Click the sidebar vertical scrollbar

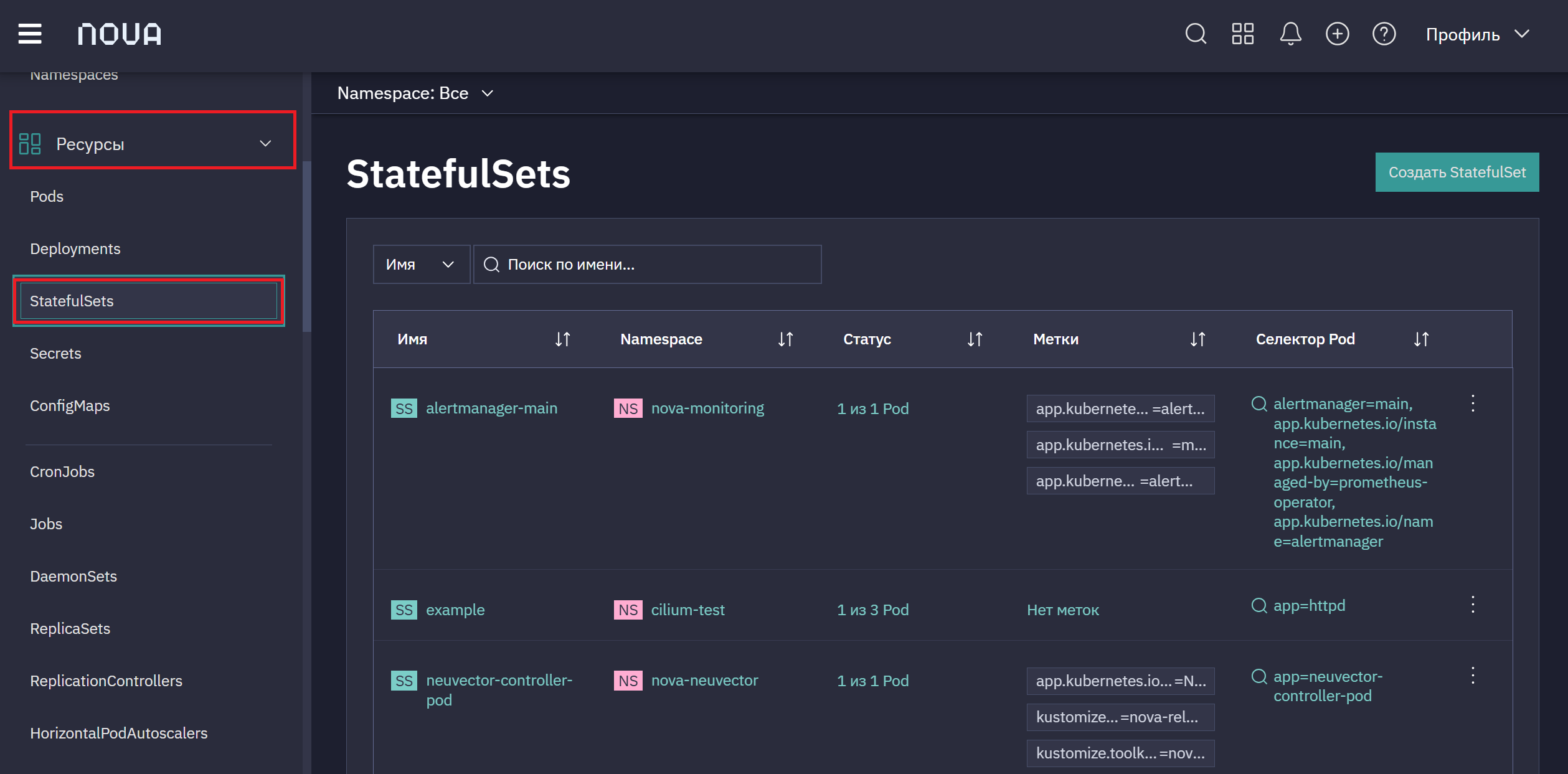click(x=306, y=246)
